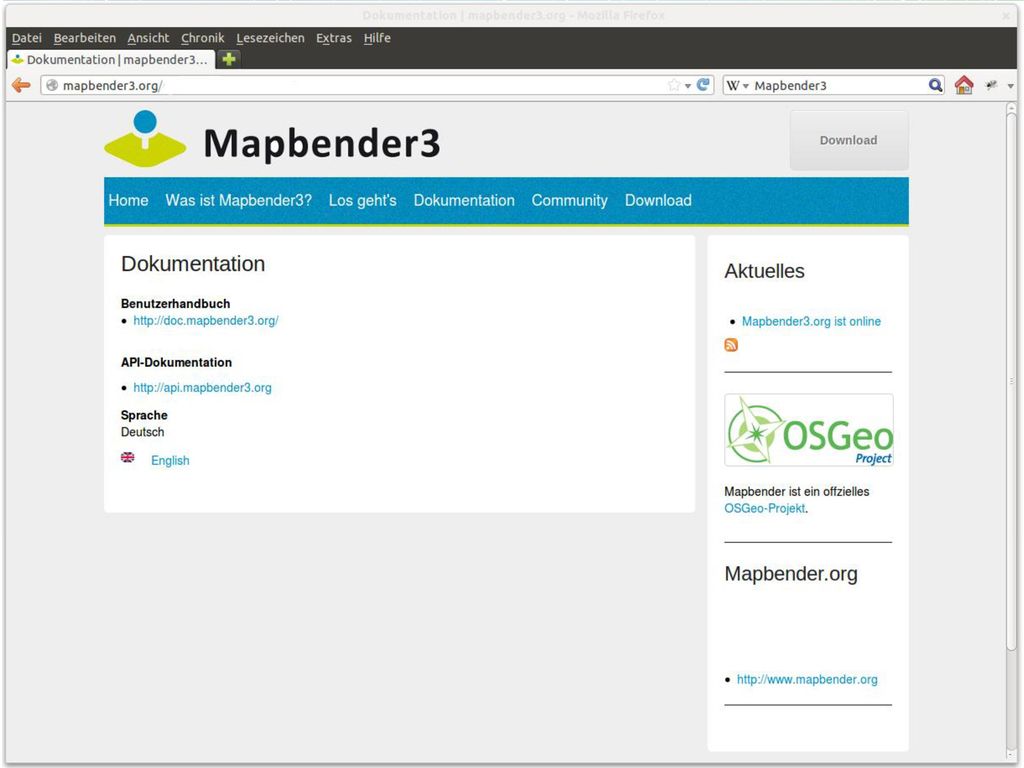Open the Hilfe menu
The height and width of the screenshot is (768, 1024).
377,38
